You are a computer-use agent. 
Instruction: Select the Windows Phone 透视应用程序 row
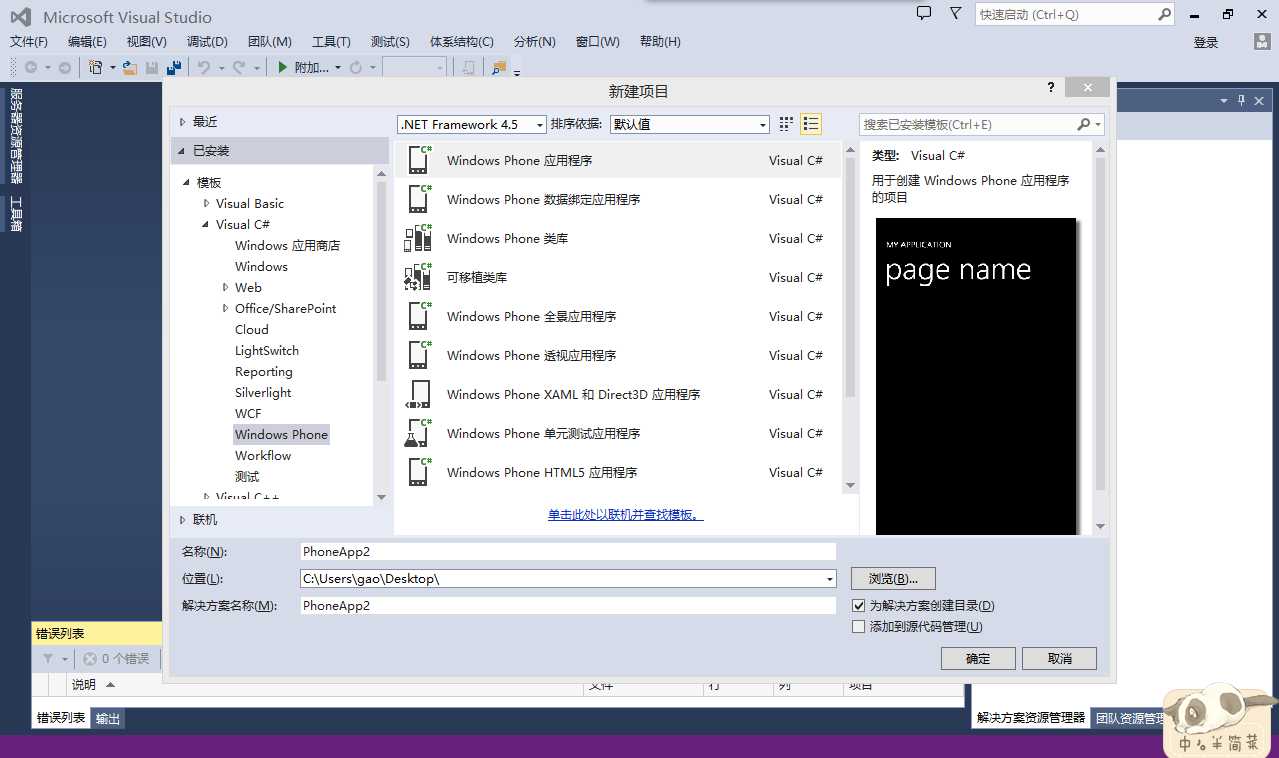tap(618, 355)
